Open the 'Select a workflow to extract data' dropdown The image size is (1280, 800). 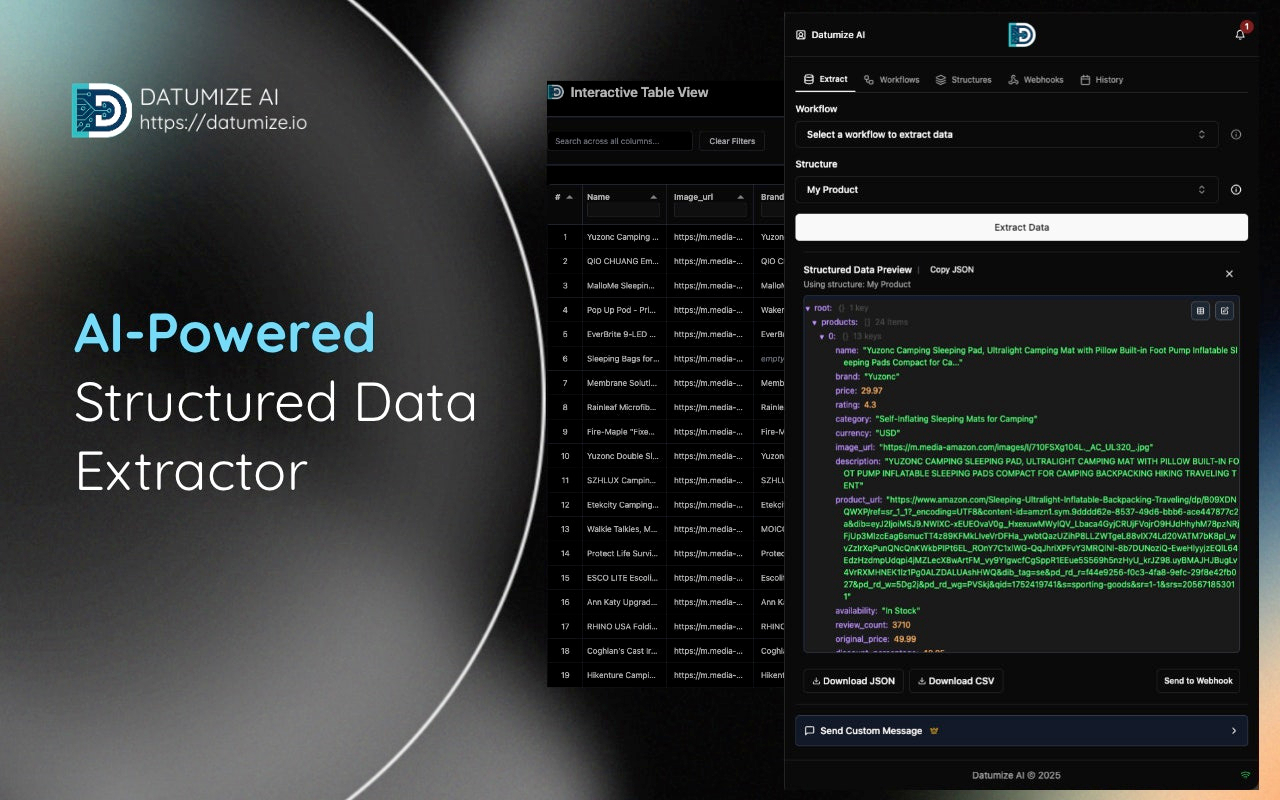point(1006,135)
